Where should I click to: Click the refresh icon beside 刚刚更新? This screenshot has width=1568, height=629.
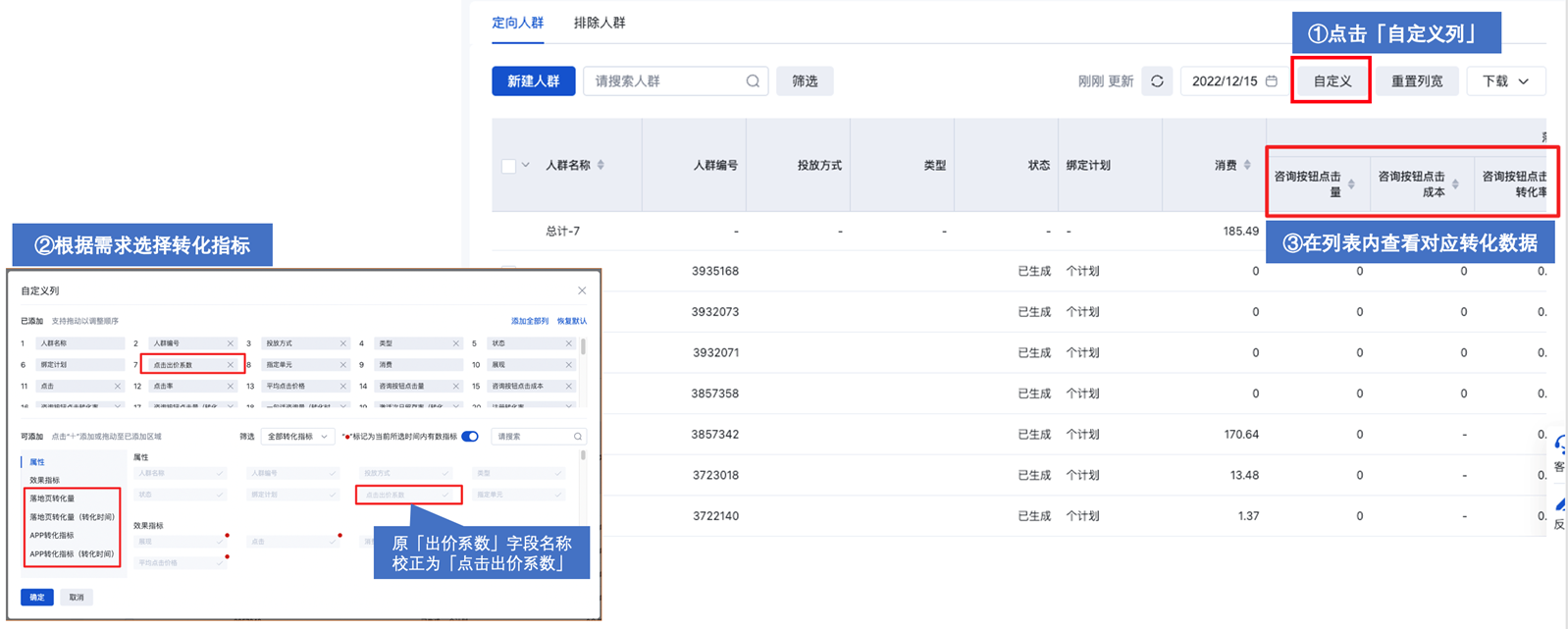(x=1157, y=81)
